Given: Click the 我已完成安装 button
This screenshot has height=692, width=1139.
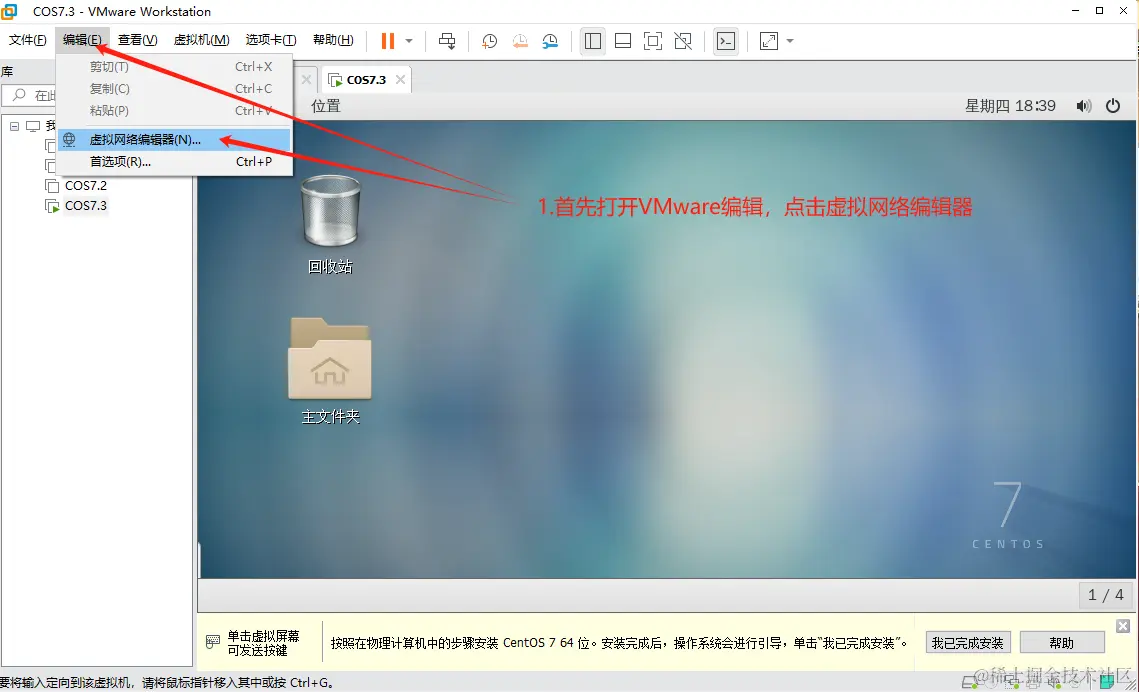Looking at the screenshot, I should pyautogui.click(x=968, y=643).
